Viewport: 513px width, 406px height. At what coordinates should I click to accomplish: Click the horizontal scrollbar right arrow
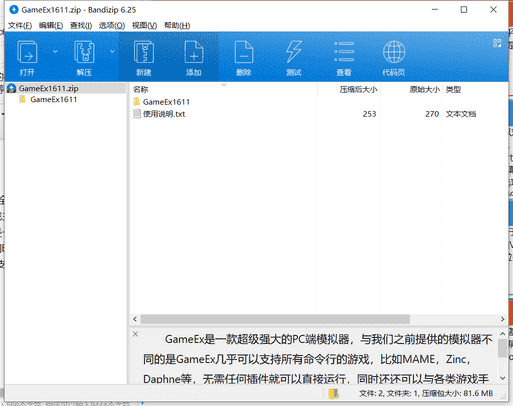tap(502, 319)
